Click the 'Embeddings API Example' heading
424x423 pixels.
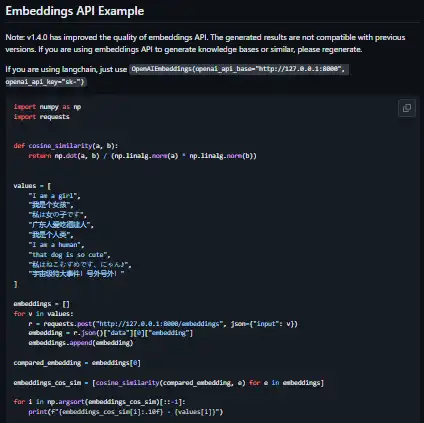75,11
